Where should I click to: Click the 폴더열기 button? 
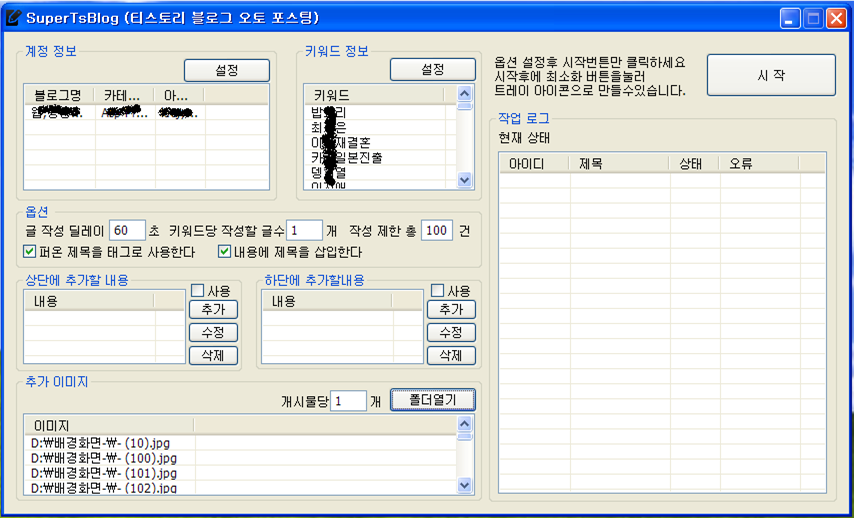432,400
